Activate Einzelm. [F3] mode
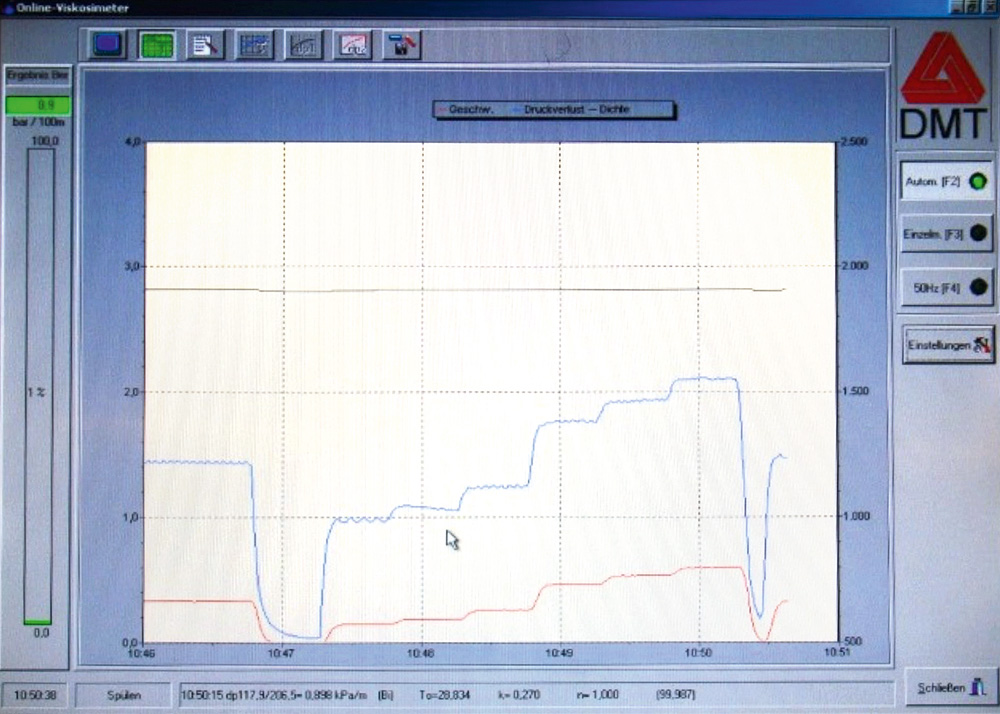The height and width of the screenshot is (714, 1000). pyautogui.click(x=946, y=235)
